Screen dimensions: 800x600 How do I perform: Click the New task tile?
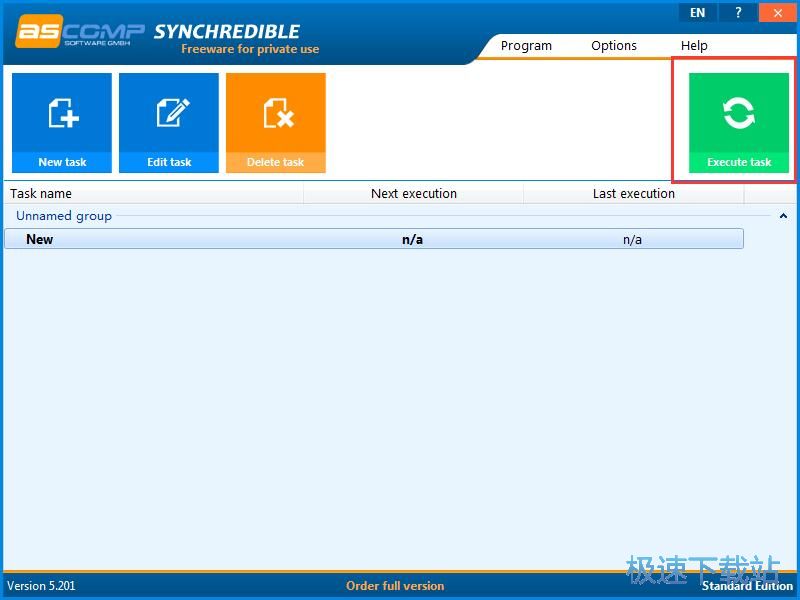click(62, 123)
